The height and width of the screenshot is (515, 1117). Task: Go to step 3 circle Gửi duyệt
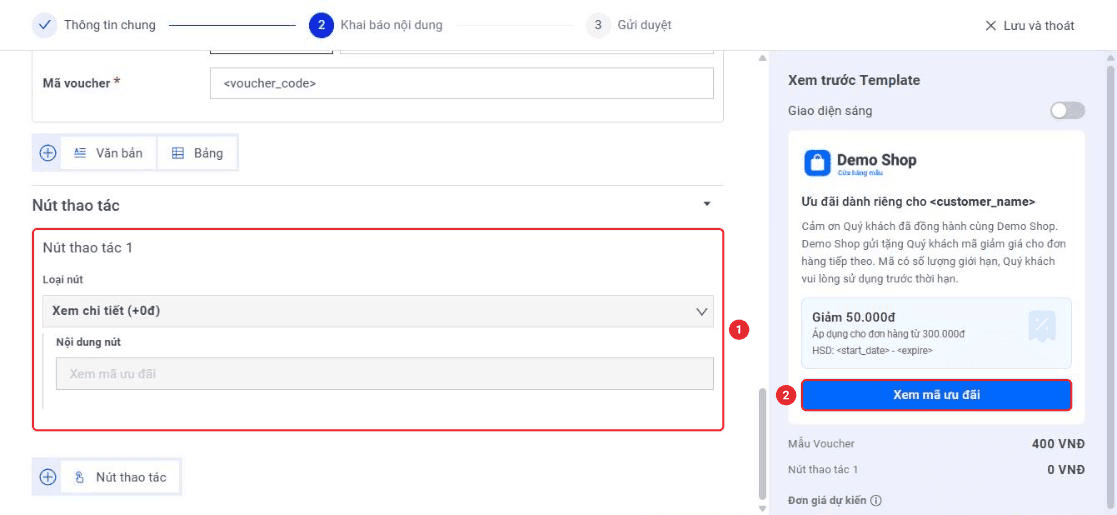[x=598, y=26]
